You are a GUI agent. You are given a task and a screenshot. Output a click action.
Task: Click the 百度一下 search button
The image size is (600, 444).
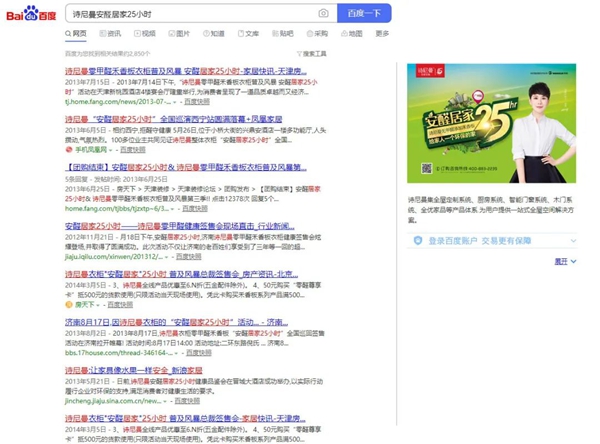364,13
